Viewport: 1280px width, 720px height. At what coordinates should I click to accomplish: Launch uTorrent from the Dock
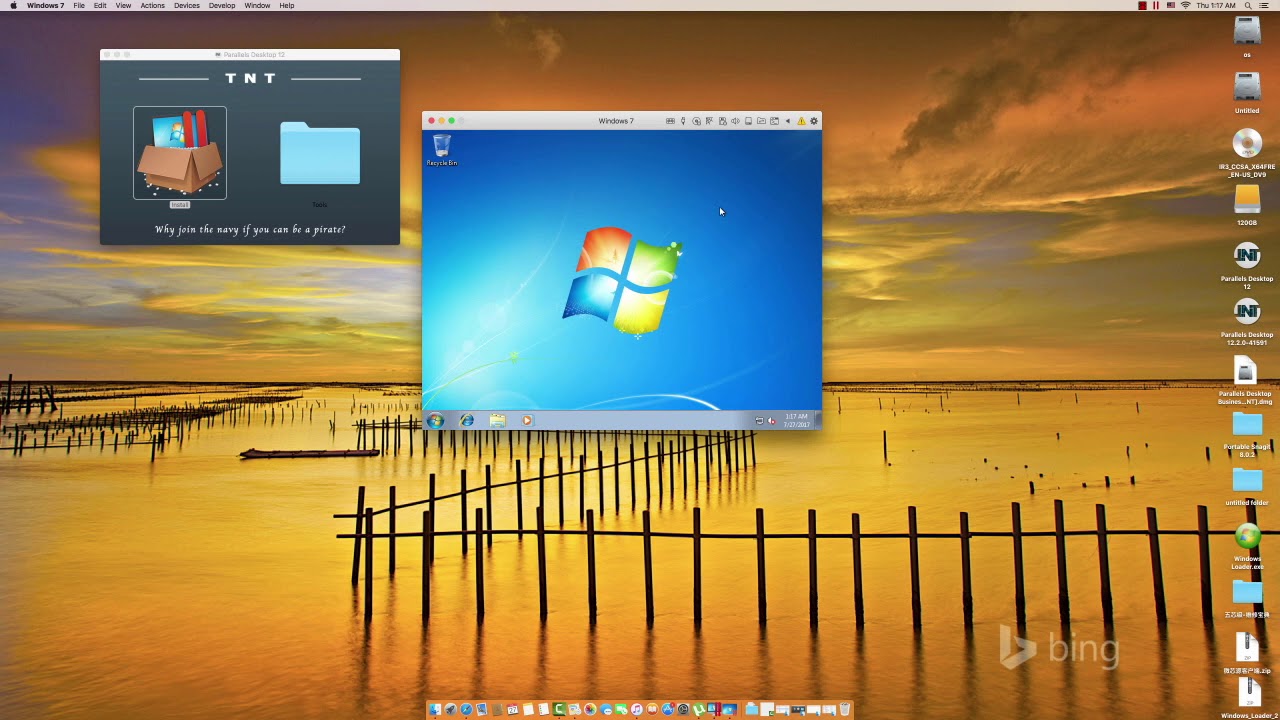tap(699, 709)
